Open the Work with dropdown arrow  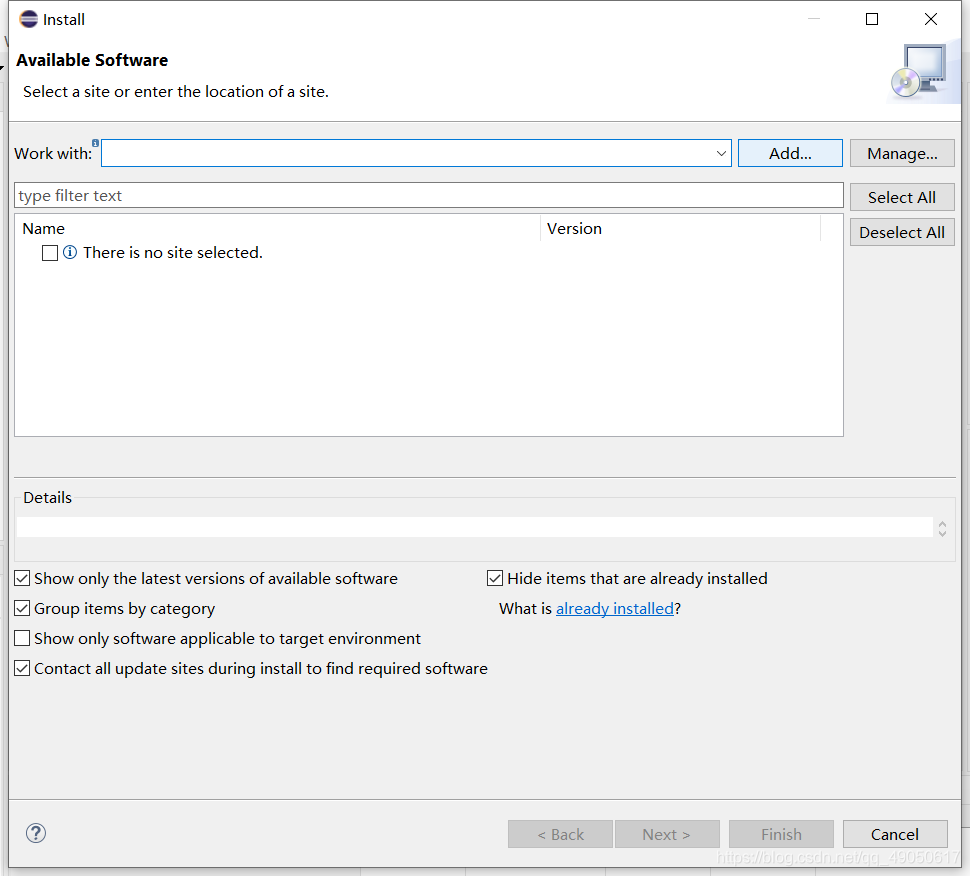[x=721, y=153]
